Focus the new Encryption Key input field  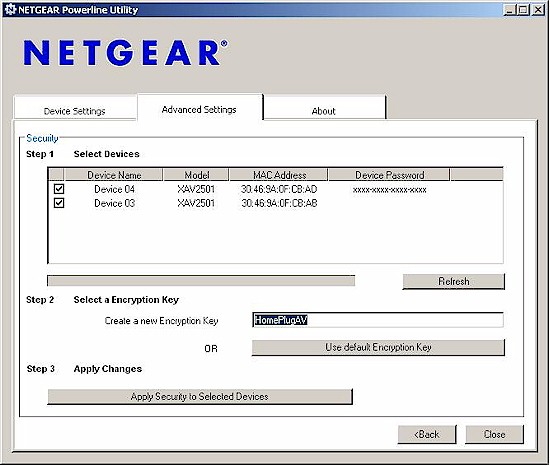click(x=378, y=320)
